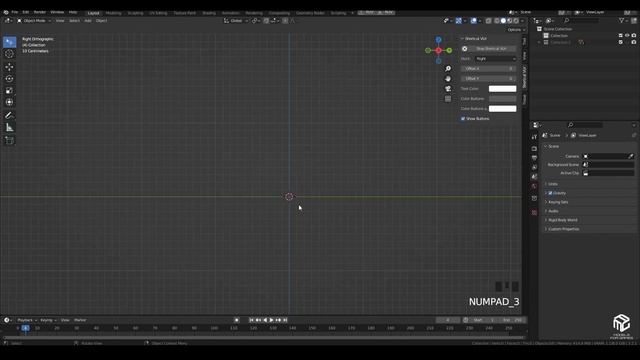Image resolution: width=640 pixels, height=360 pixels.
Task: Open the viewport Add menu
Action: (88, 21)
